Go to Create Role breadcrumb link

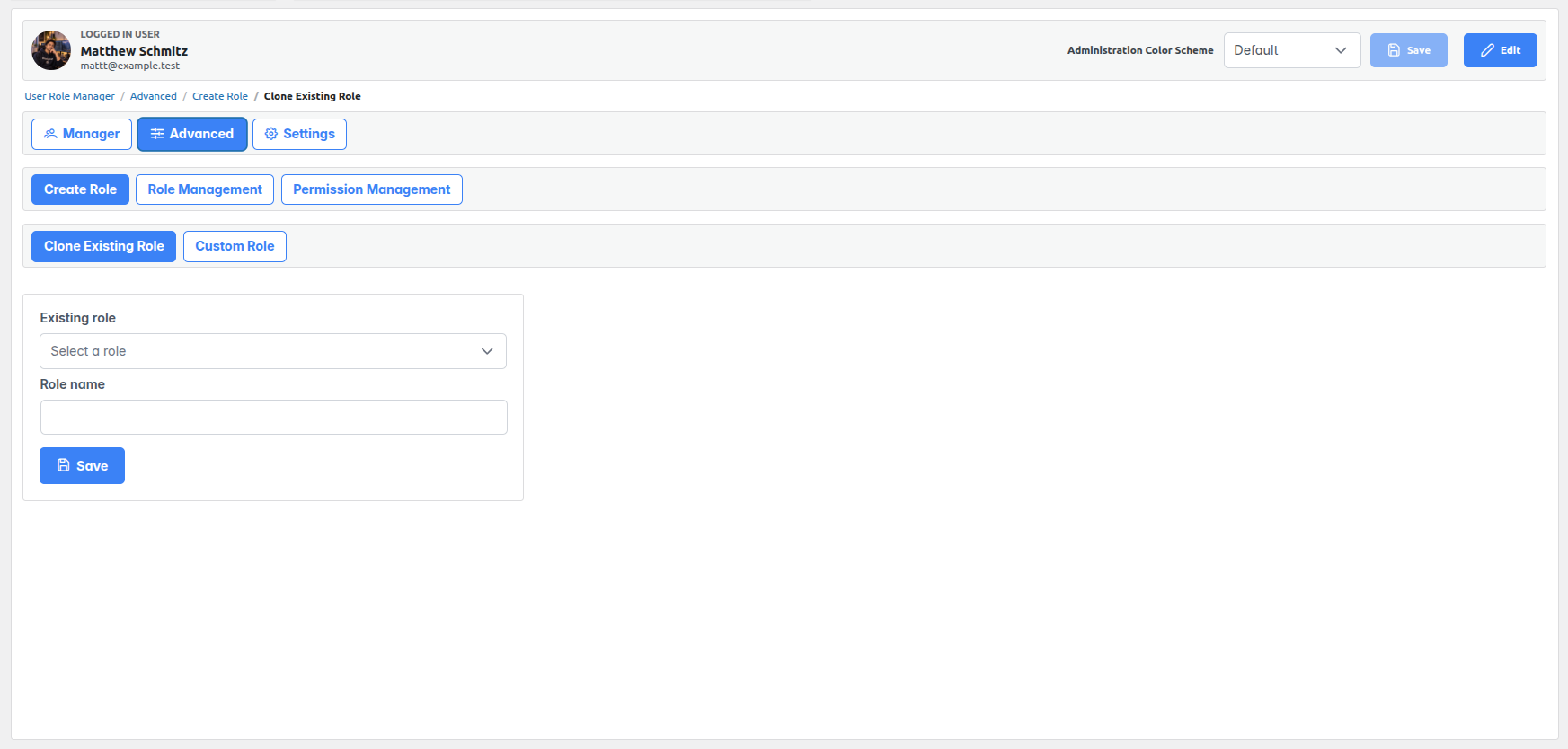click(x=220, y=96)
